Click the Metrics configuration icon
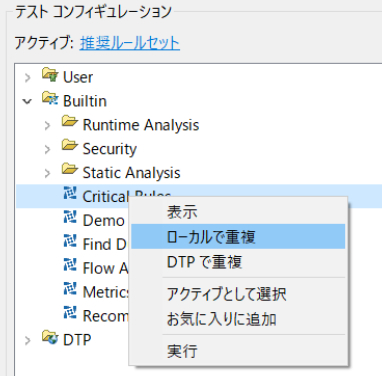The height and width of the screenshot is (376, 382). (70, 290)
